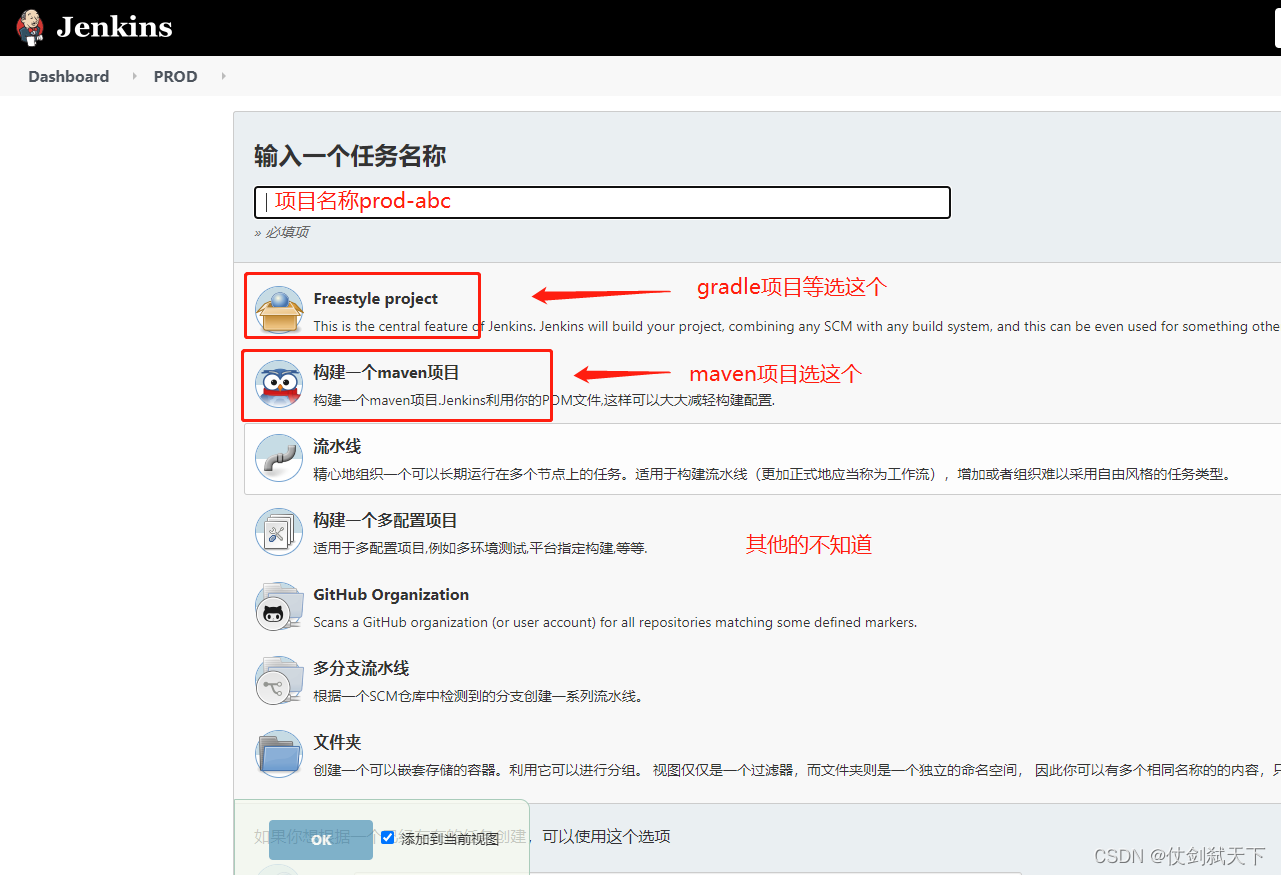Select the 文件夹 folder project icon
This screenshot has width=1281, height=875.
278,754
